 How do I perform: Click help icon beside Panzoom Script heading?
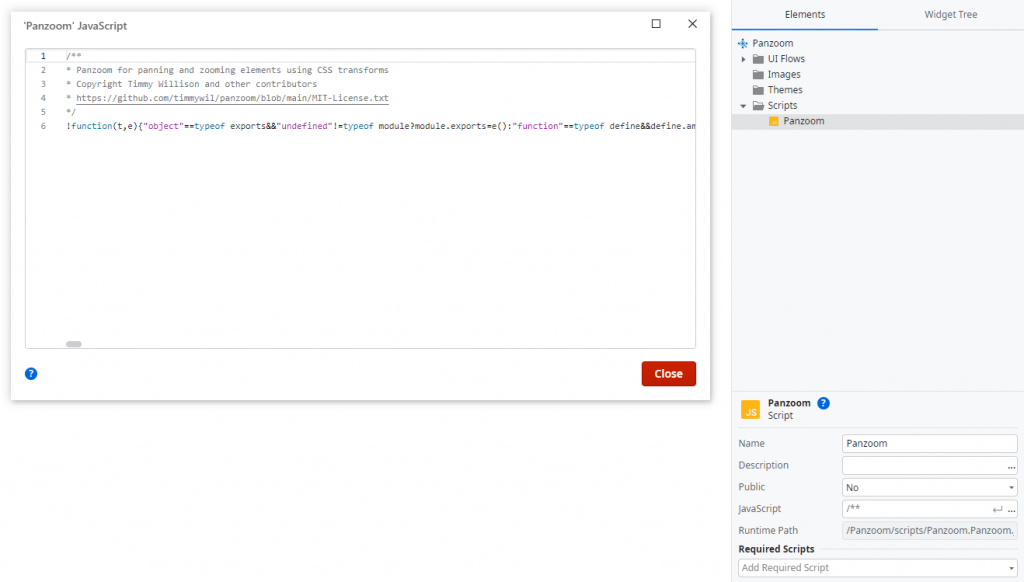(x=823, y=403)
